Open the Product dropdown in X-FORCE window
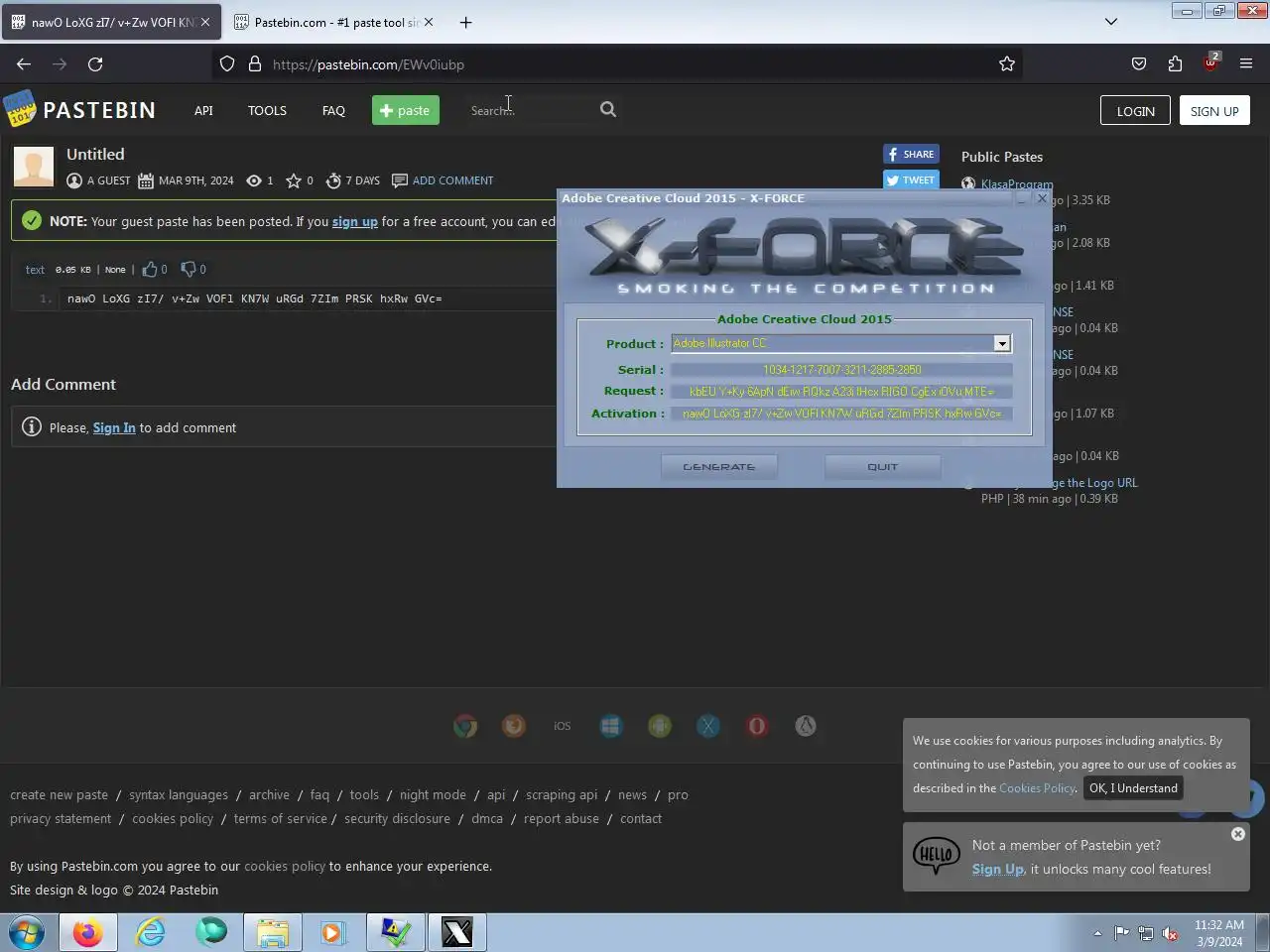The image size is (1270, 952). click(x=1002, y=343)
